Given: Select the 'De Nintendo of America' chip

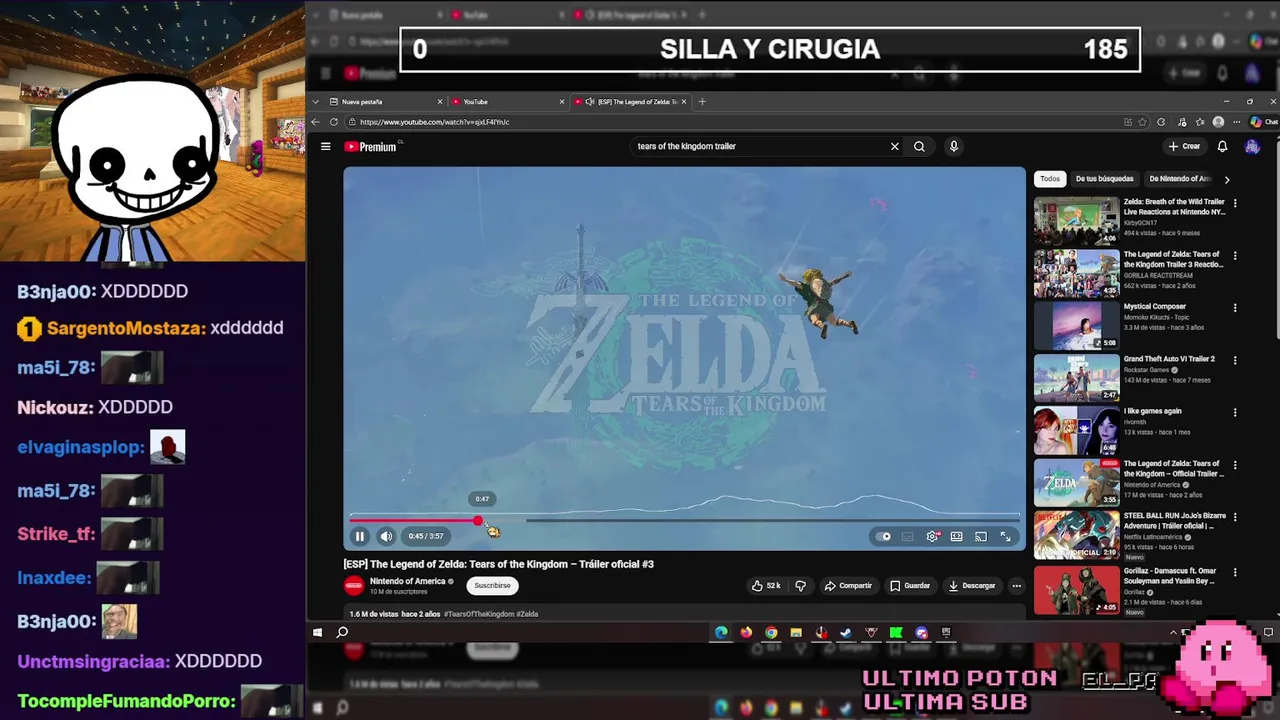Looking at the screenshot, I should (1181, 179).
